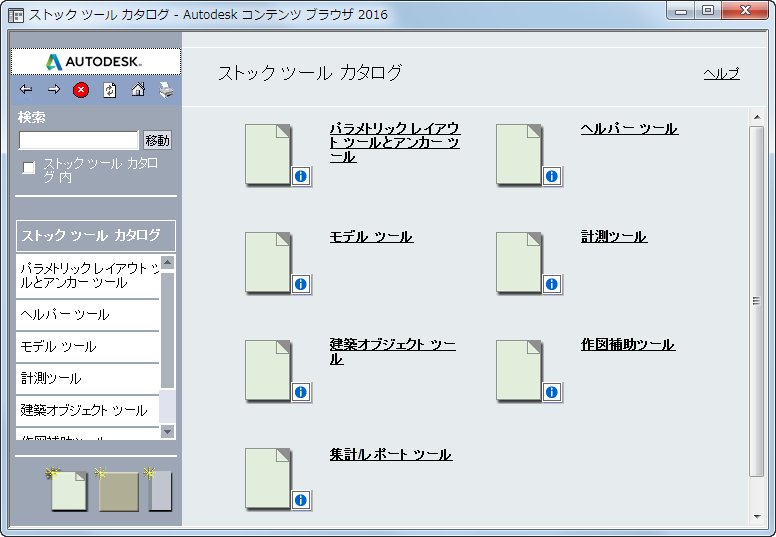
Task: Click the new palette icon (tan square)
Action: [x=118, y=489]
